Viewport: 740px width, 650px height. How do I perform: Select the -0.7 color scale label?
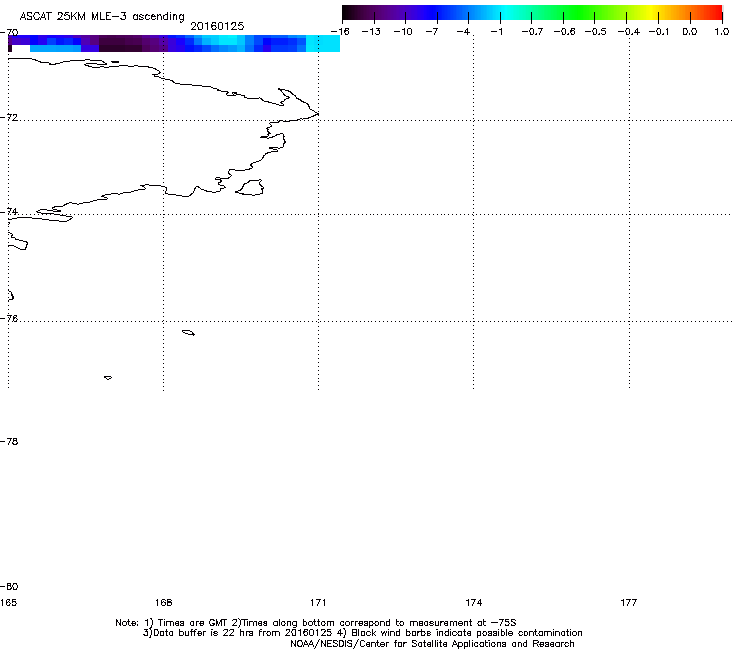point(532,32)
